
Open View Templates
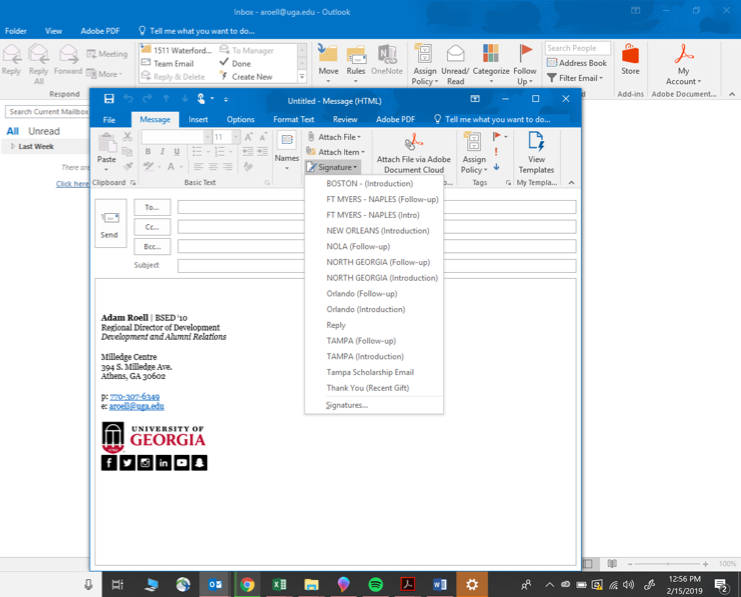pos(536,153)
